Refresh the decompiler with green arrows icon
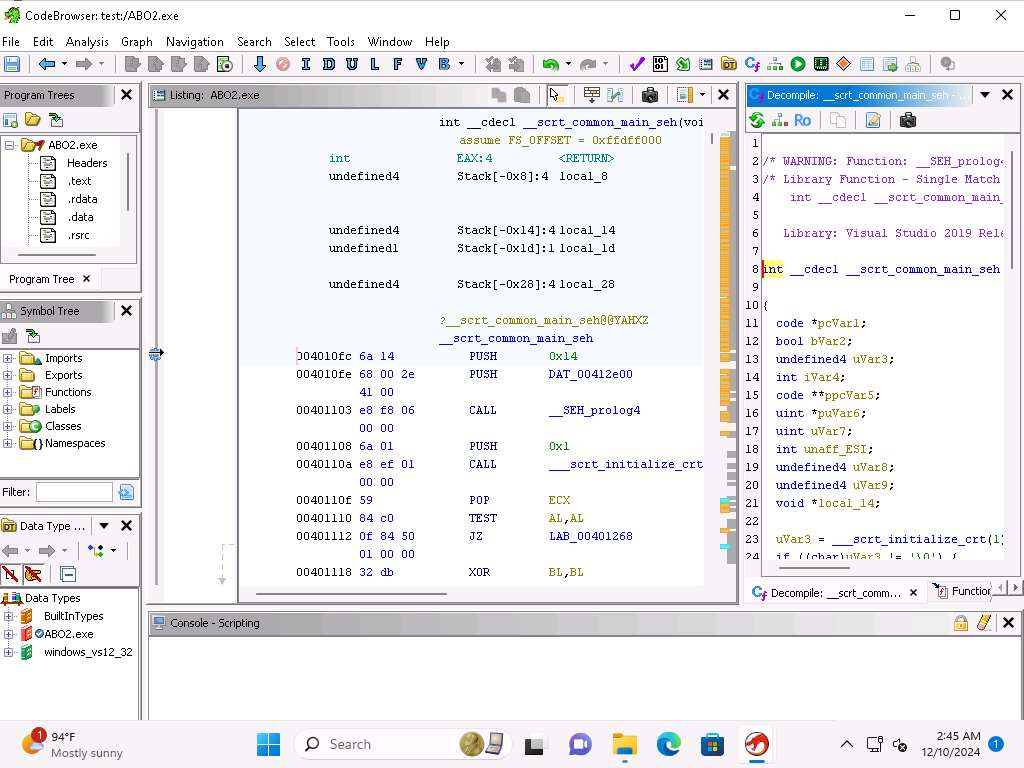 [x=757, y=120]
